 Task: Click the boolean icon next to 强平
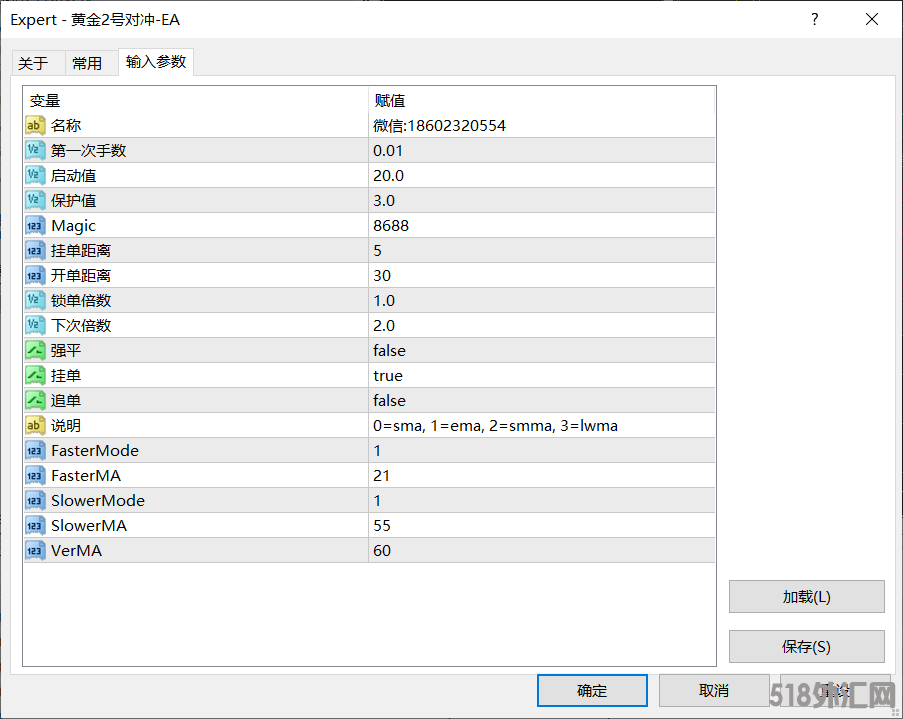[35, 350]
